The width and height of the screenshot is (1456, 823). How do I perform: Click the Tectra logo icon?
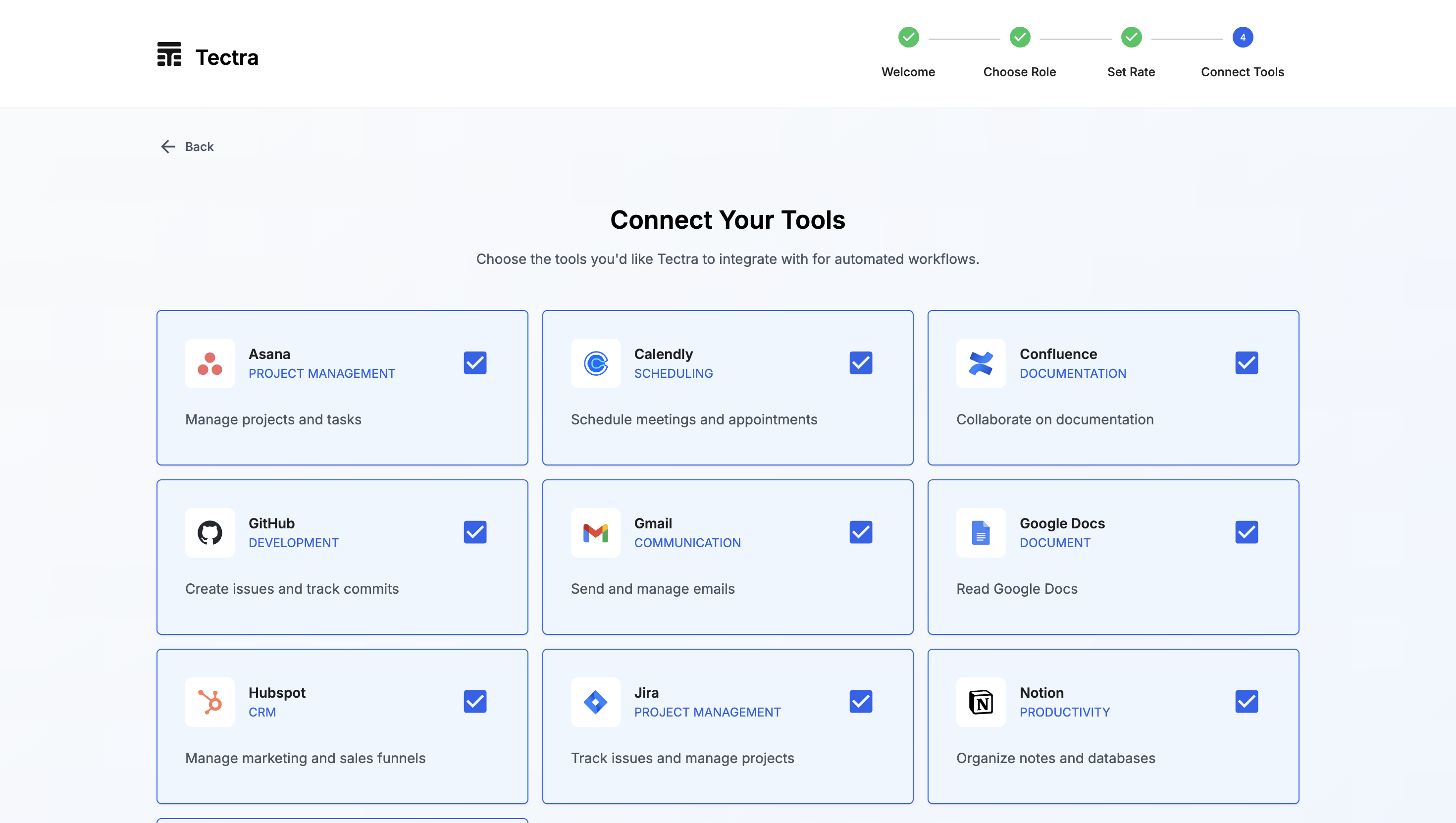tap(169, 55)
